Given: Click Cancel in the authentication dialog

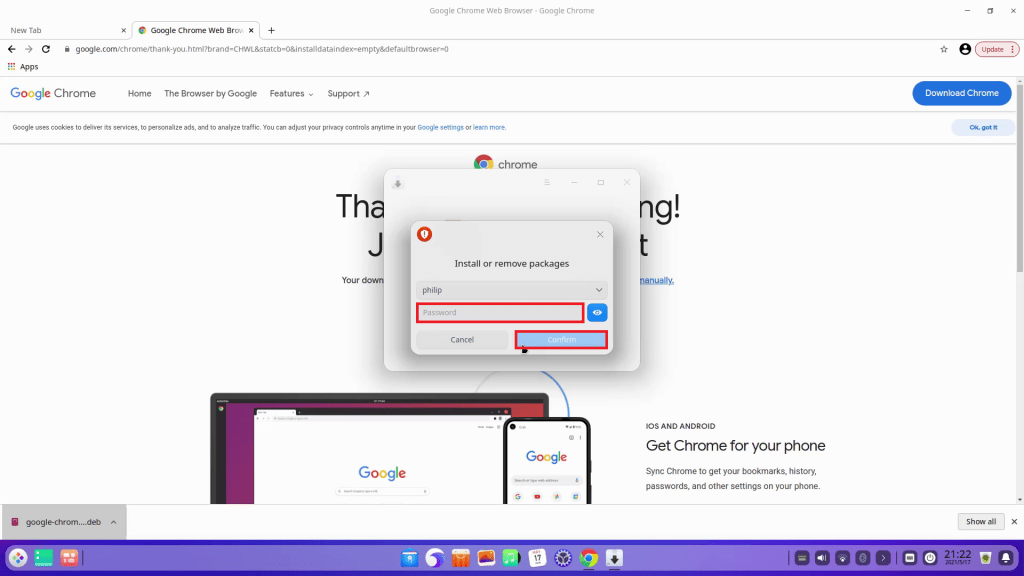Looking at the screenshot, I should click(x=462, y=340).
